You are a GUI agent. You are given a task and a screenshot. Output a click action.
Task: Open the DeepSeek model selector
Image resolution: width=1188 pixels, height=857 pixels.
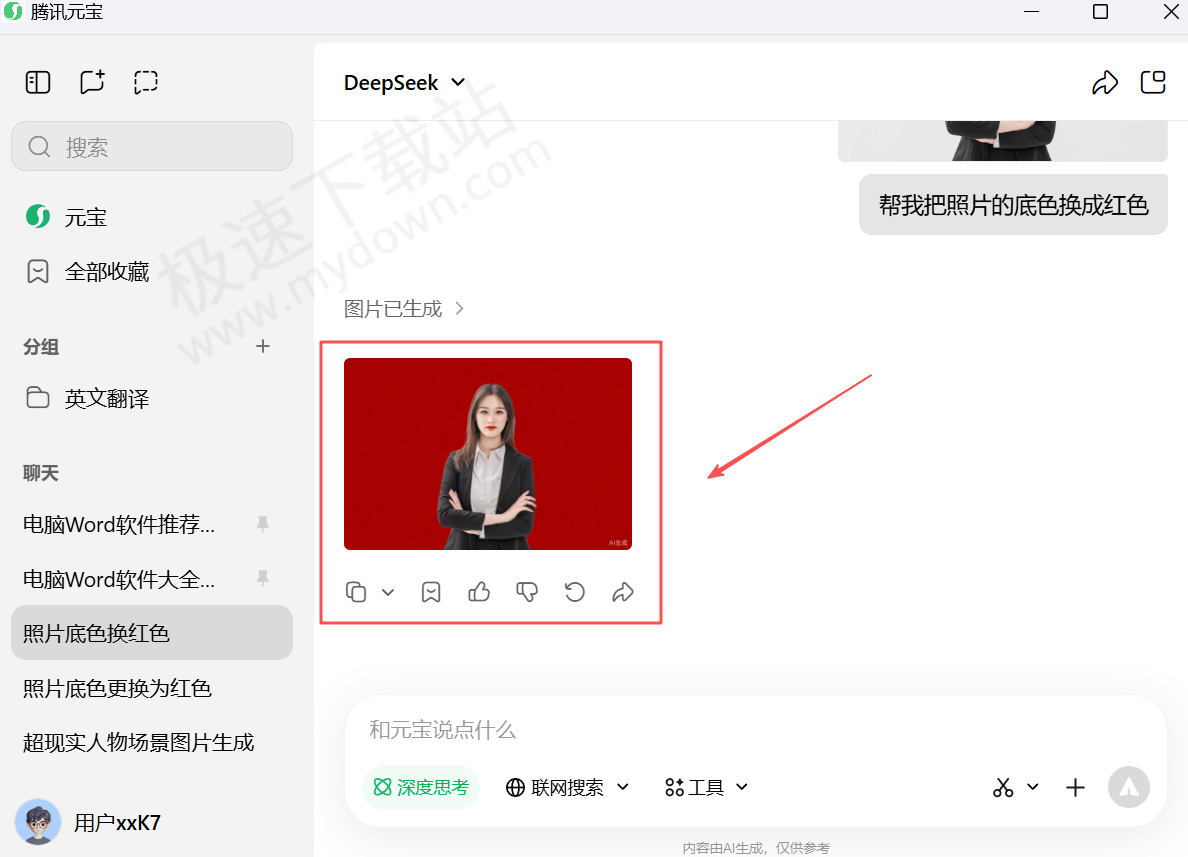click(404, 83)
